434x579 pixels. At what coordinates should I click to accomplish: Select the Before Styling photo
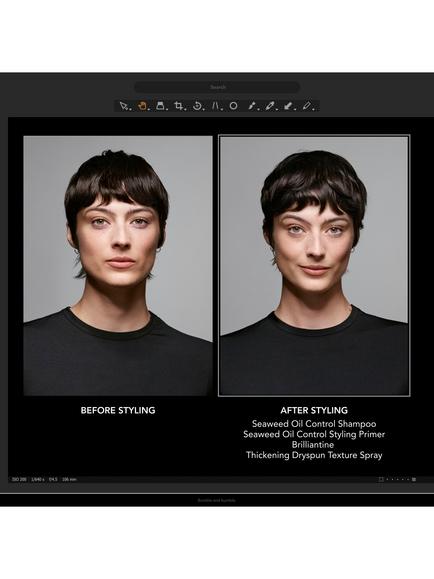[x=118, y=265]
